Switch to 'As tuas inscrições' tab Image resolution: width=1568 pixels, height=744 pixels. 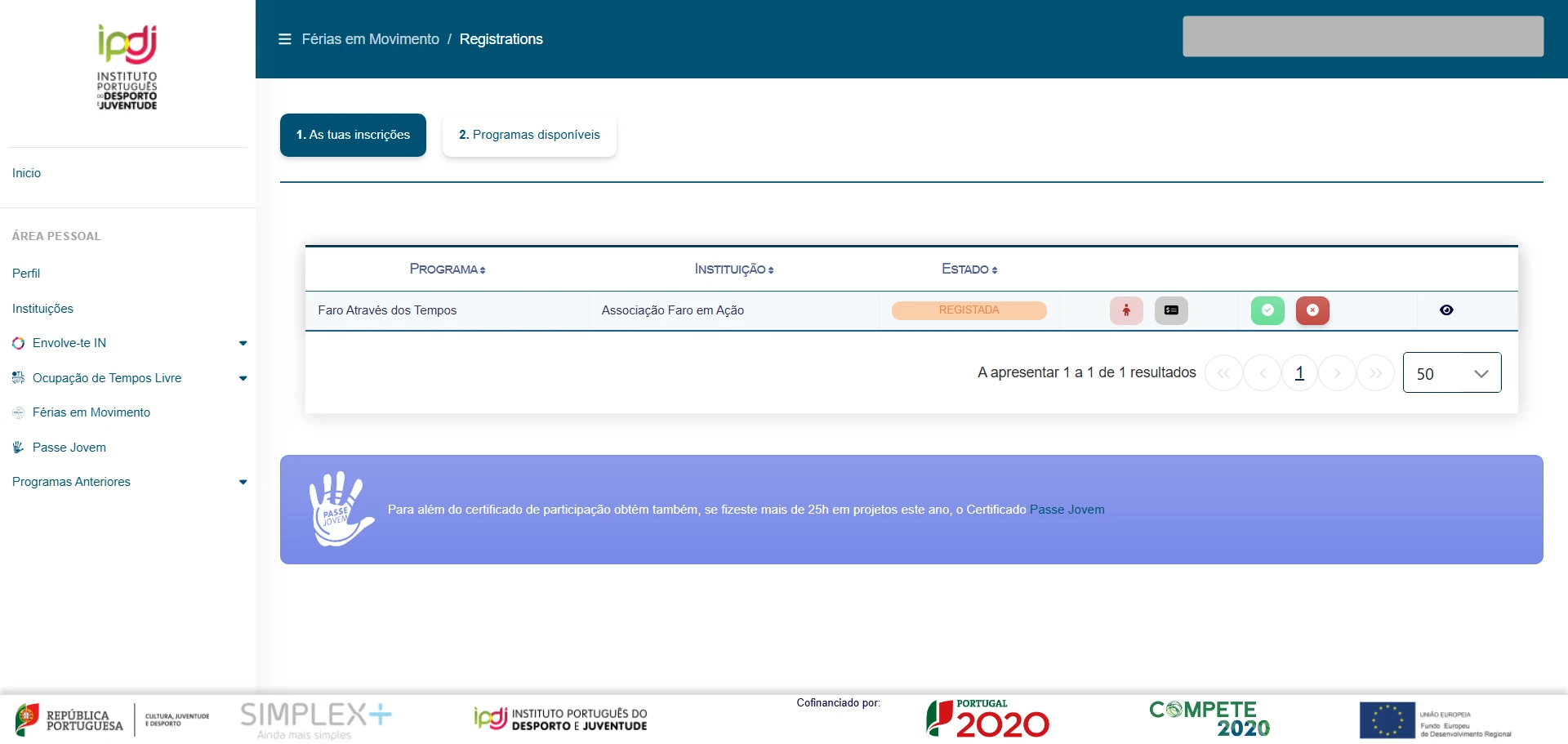[353, 135]
